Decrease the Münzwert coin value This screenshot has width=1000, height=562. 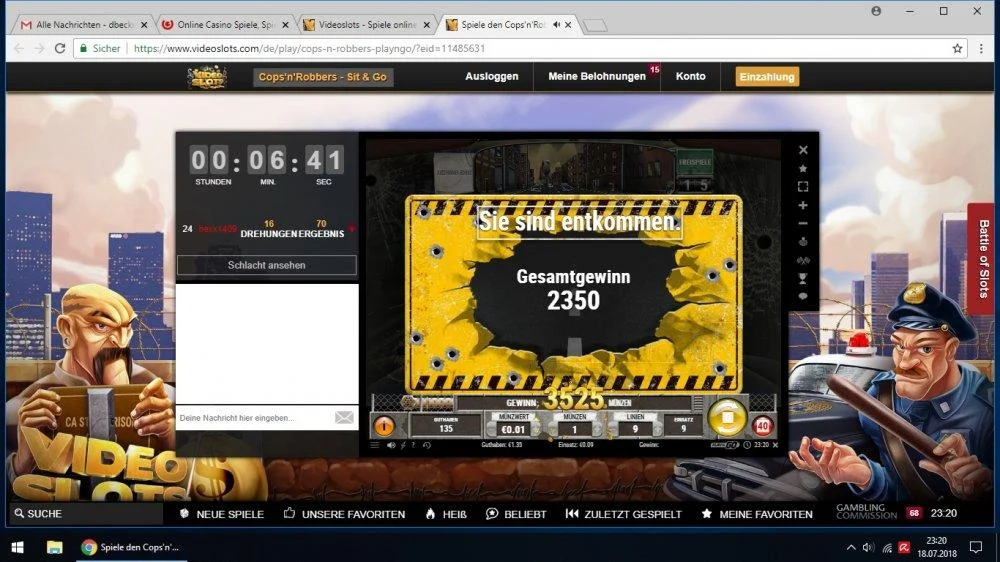pyautogui.click(x=492, y=430)
